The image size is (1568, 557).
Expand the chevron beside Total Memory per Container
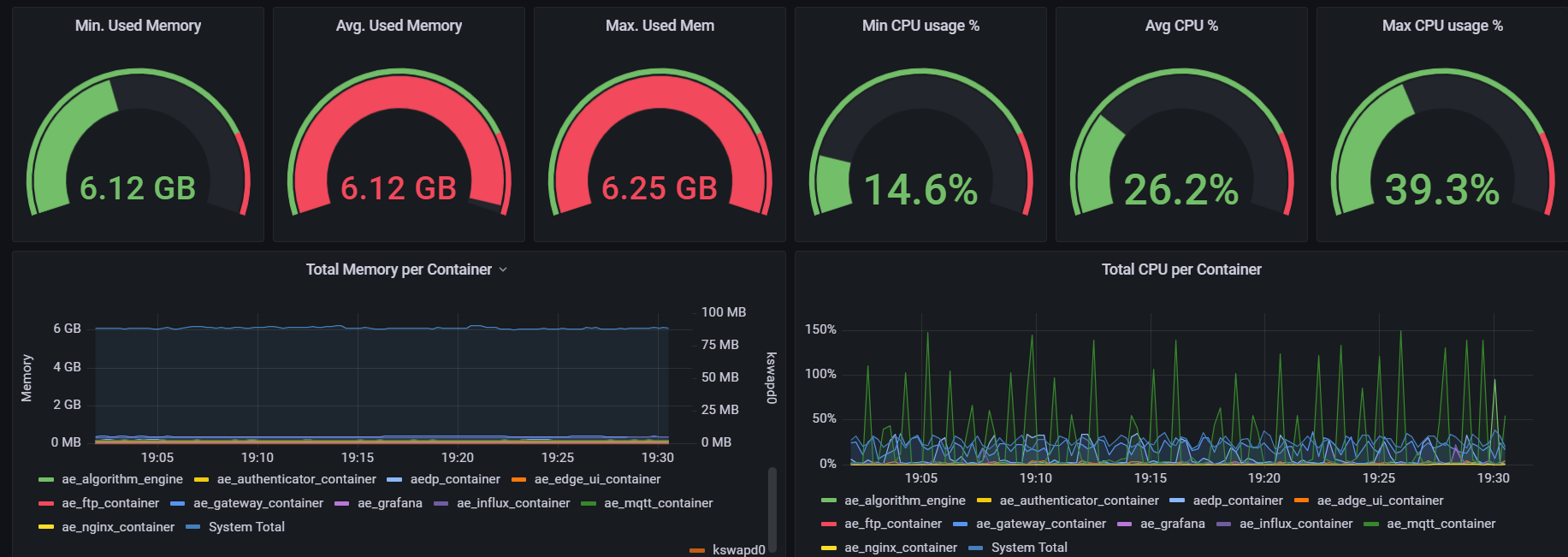[503, 270]
